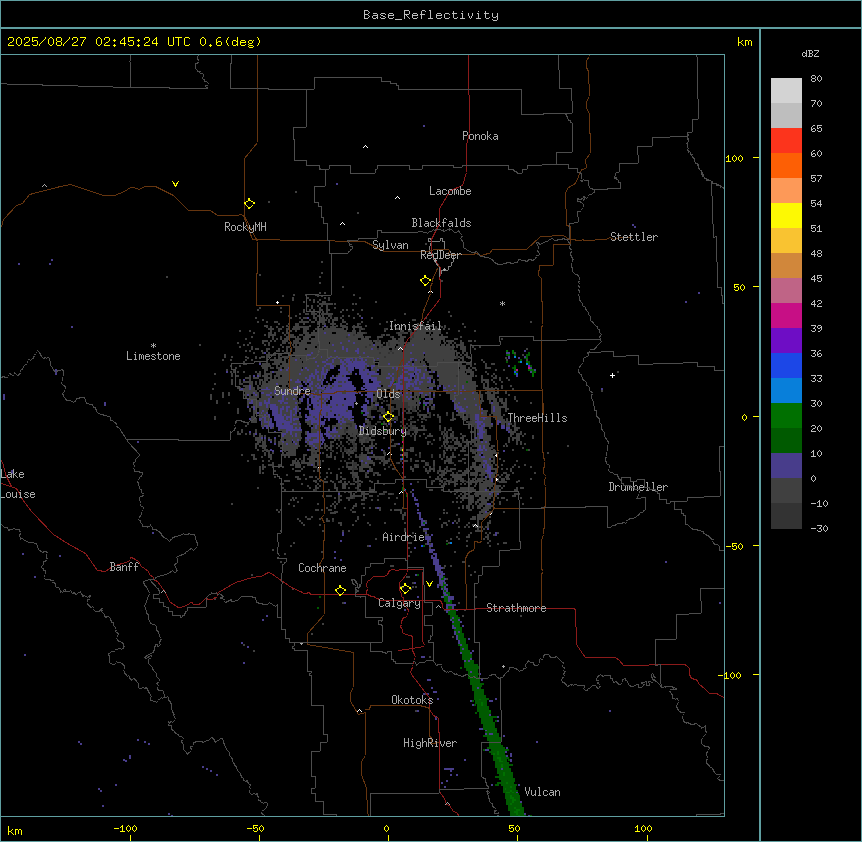The width and height of the screenshot is (862, 842).
Task: Click the -50 tick on right vertical axis
Action: tap(734, 546)
